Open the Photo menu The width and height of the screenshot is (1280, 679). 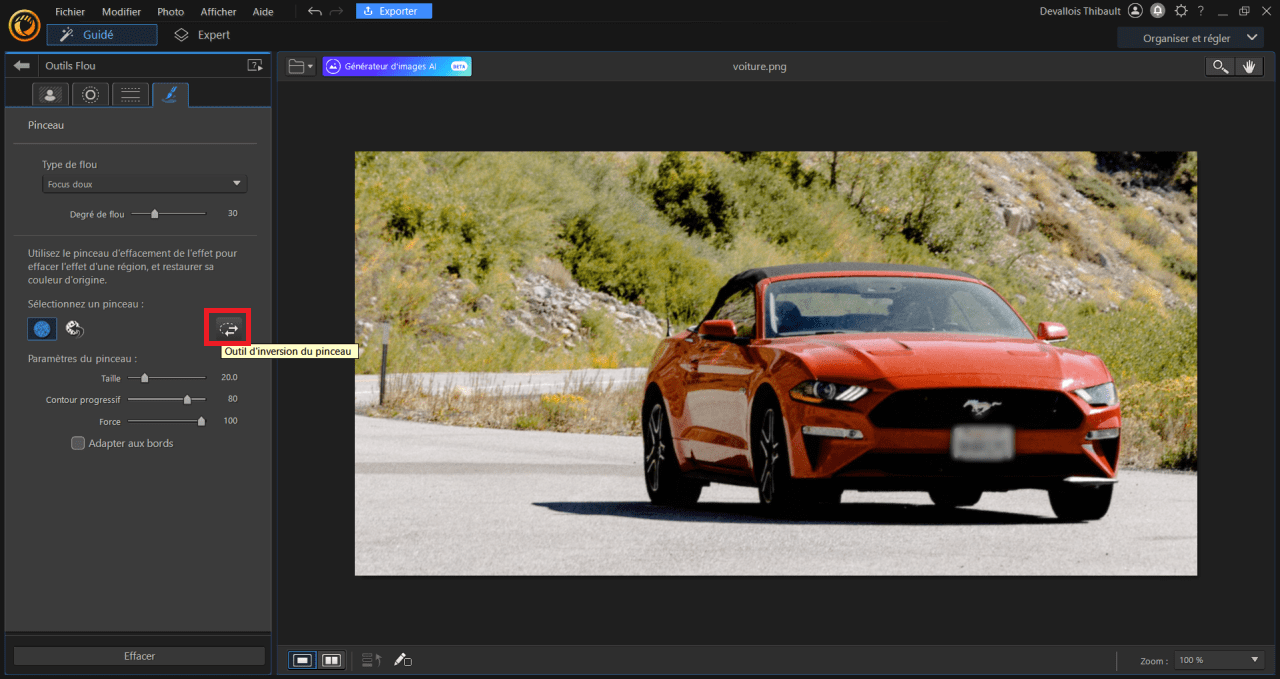(171, 12)
